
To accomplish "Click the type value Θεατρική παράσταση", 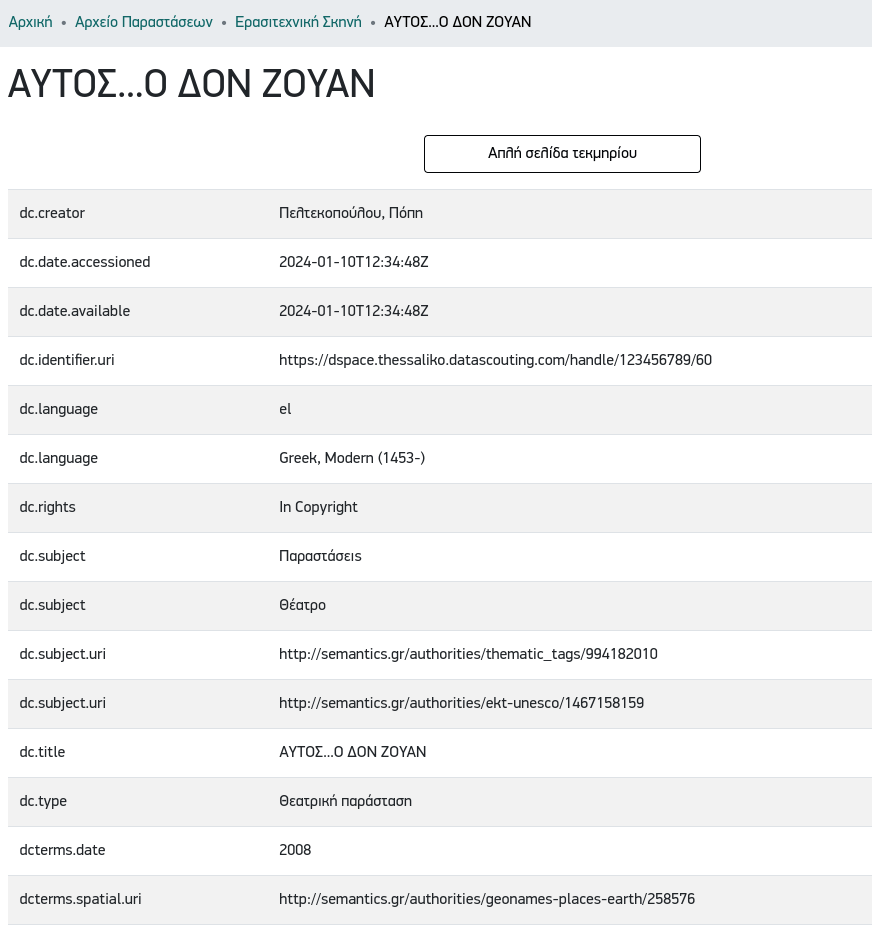I will [x=345, y=801].
